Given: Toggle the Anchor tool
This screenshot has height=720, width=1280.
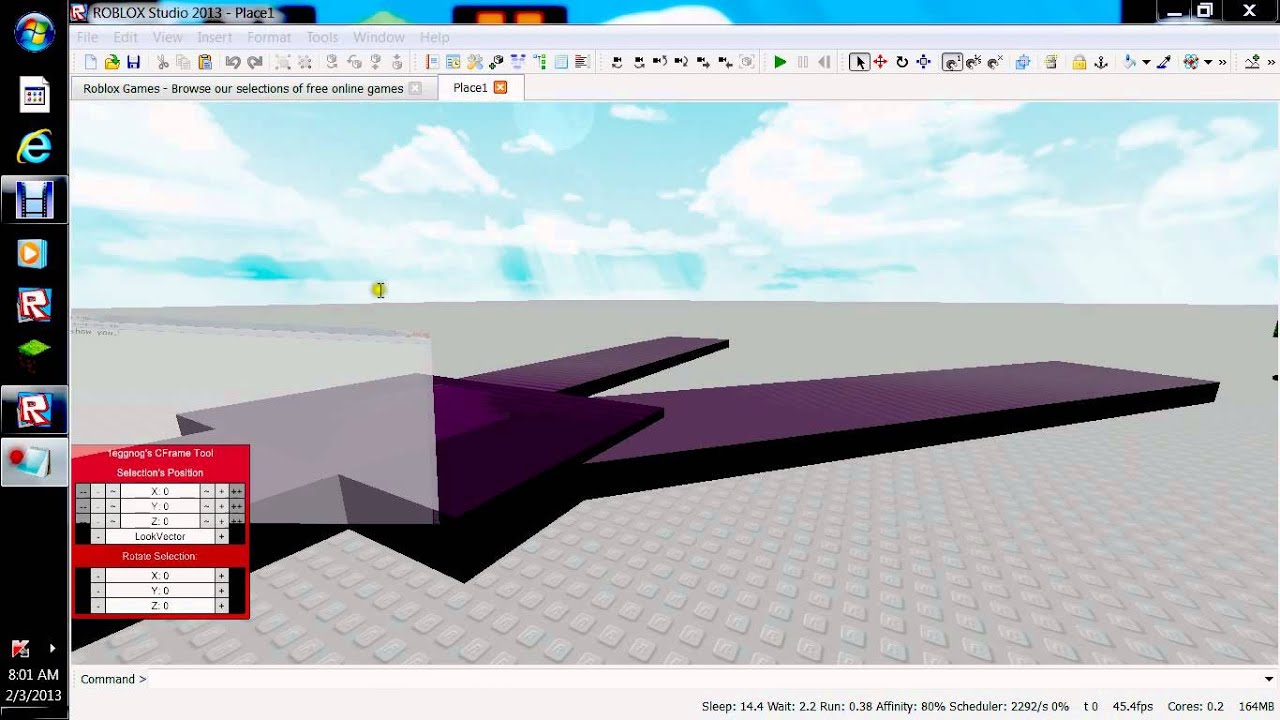Looking at the screenshot, I should pos(1101,62).
